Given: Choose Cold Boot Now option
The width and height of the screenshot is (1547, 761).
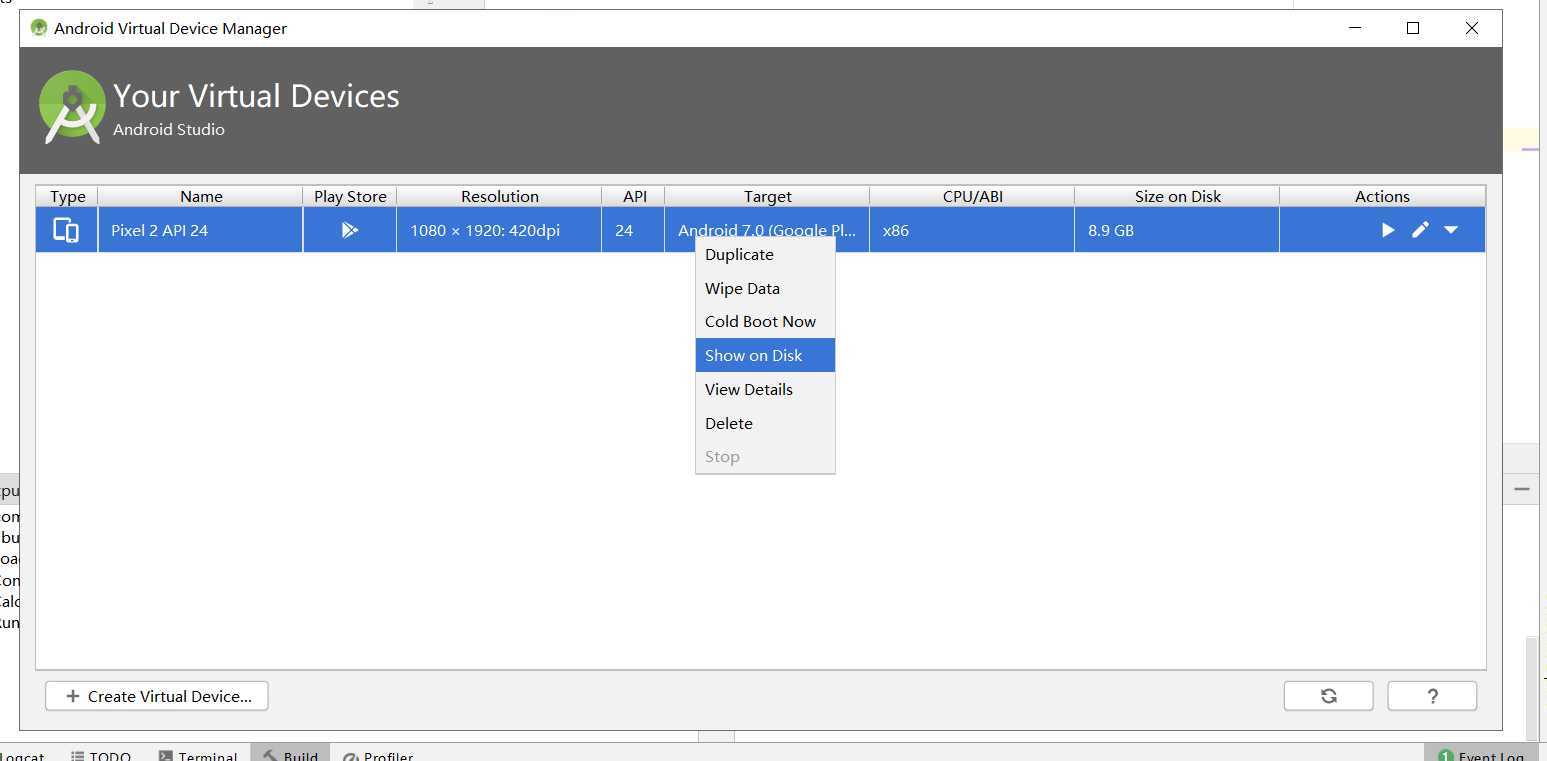Looking at the screenshot, I should (765, 321).
